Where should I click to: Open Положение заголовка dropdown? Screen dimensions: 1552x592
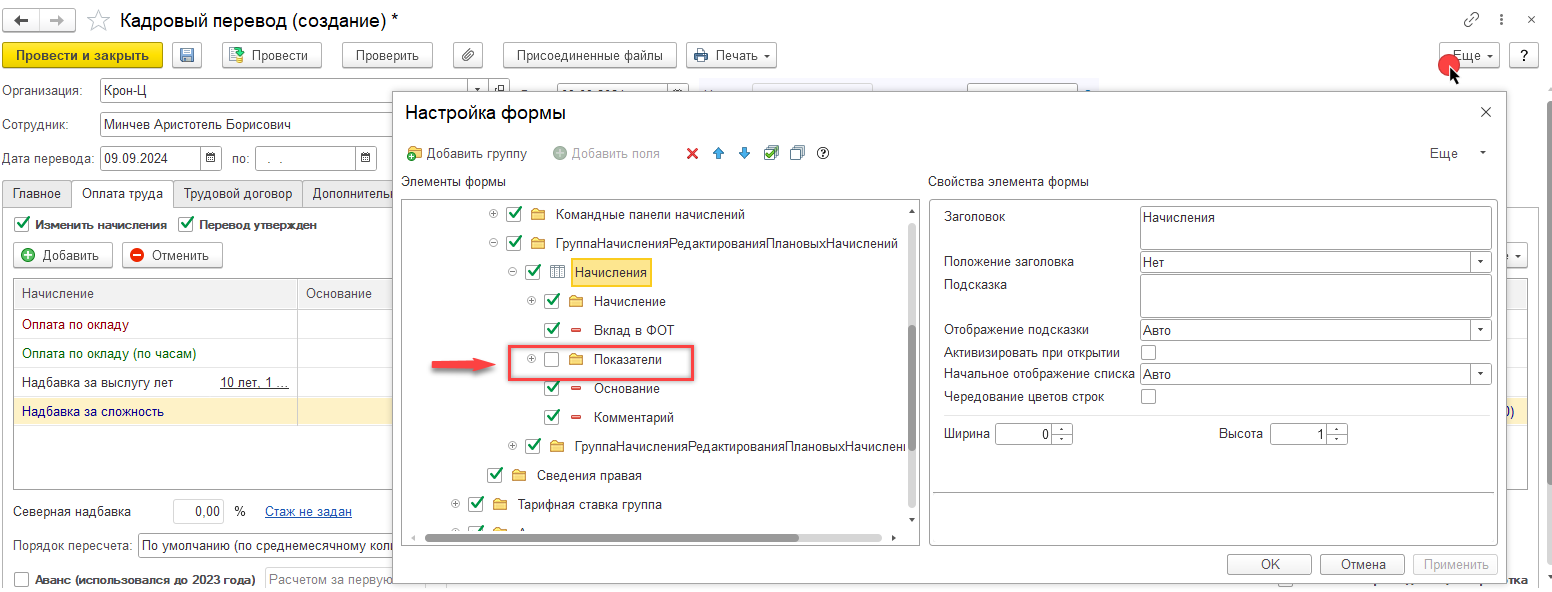pos(1480,262)
